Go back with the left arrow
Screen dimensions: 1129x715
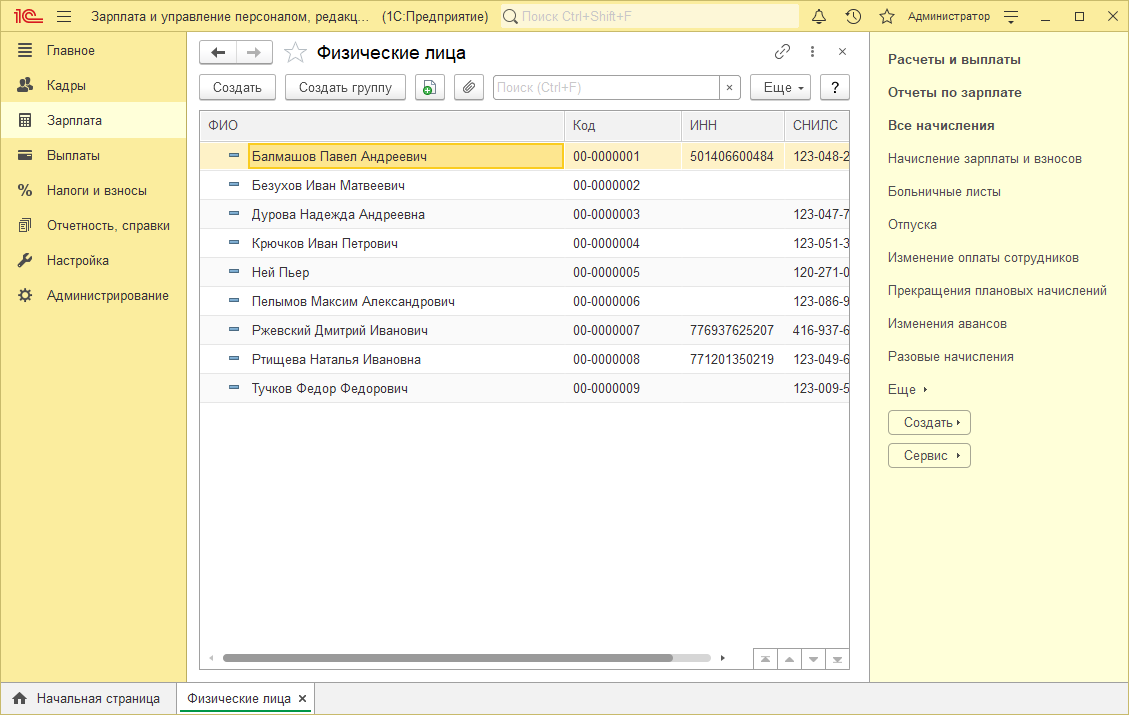point(218,53)
